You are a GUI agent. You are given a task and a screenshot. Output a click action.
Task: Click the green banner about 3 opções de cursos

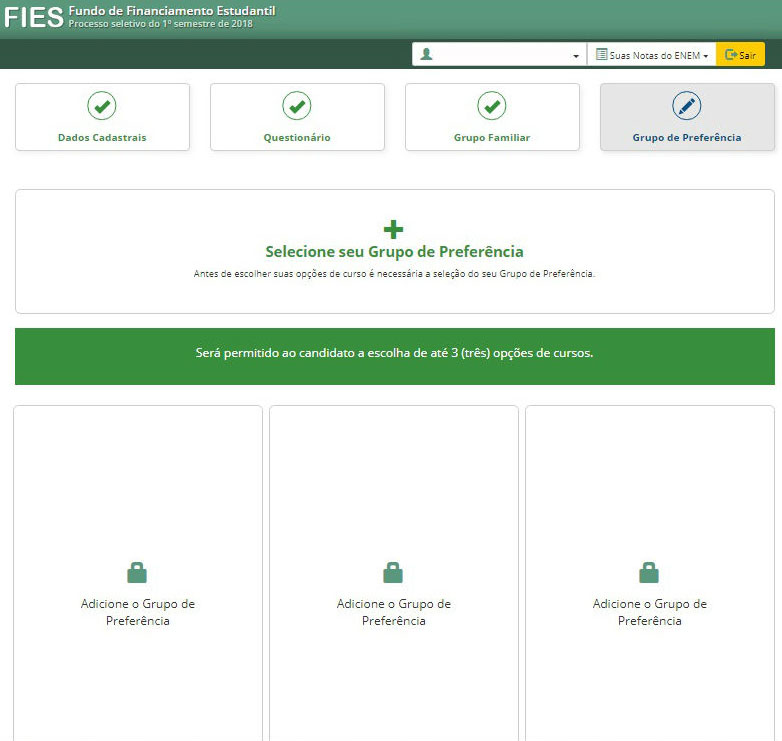394,356
